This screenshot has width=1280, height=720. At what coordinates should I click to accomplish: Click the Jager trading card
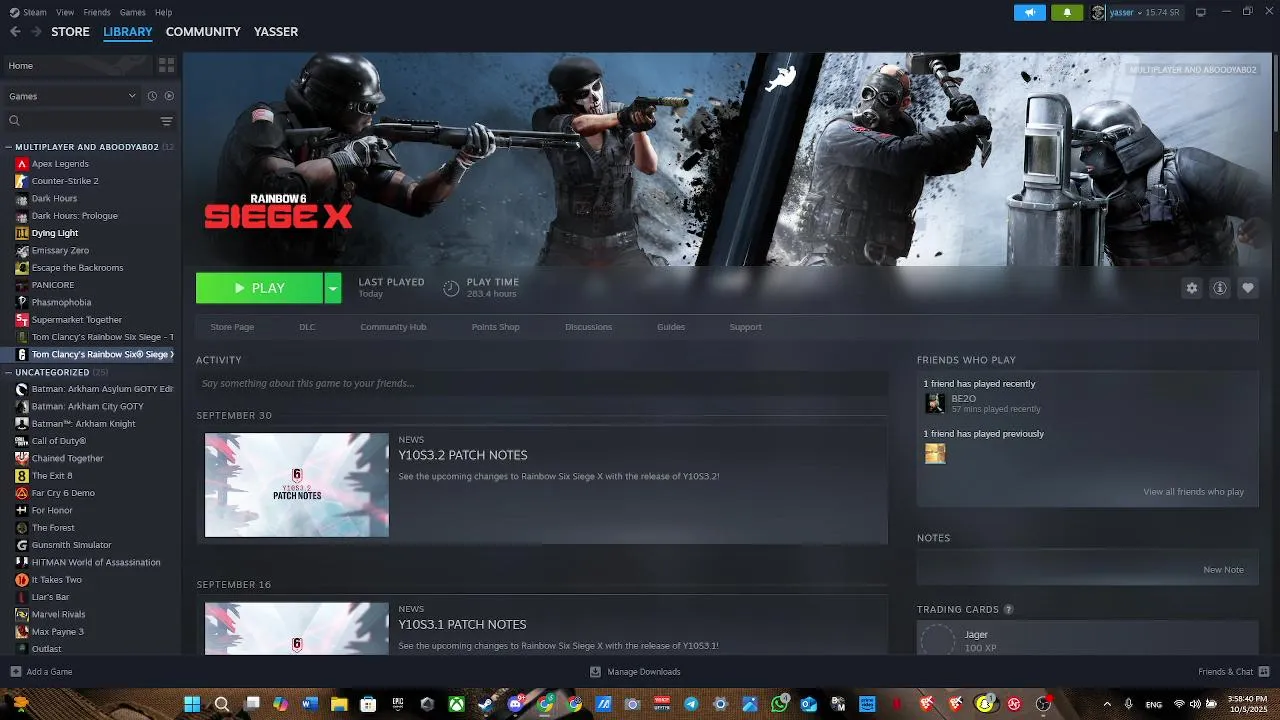(1087, 640)
